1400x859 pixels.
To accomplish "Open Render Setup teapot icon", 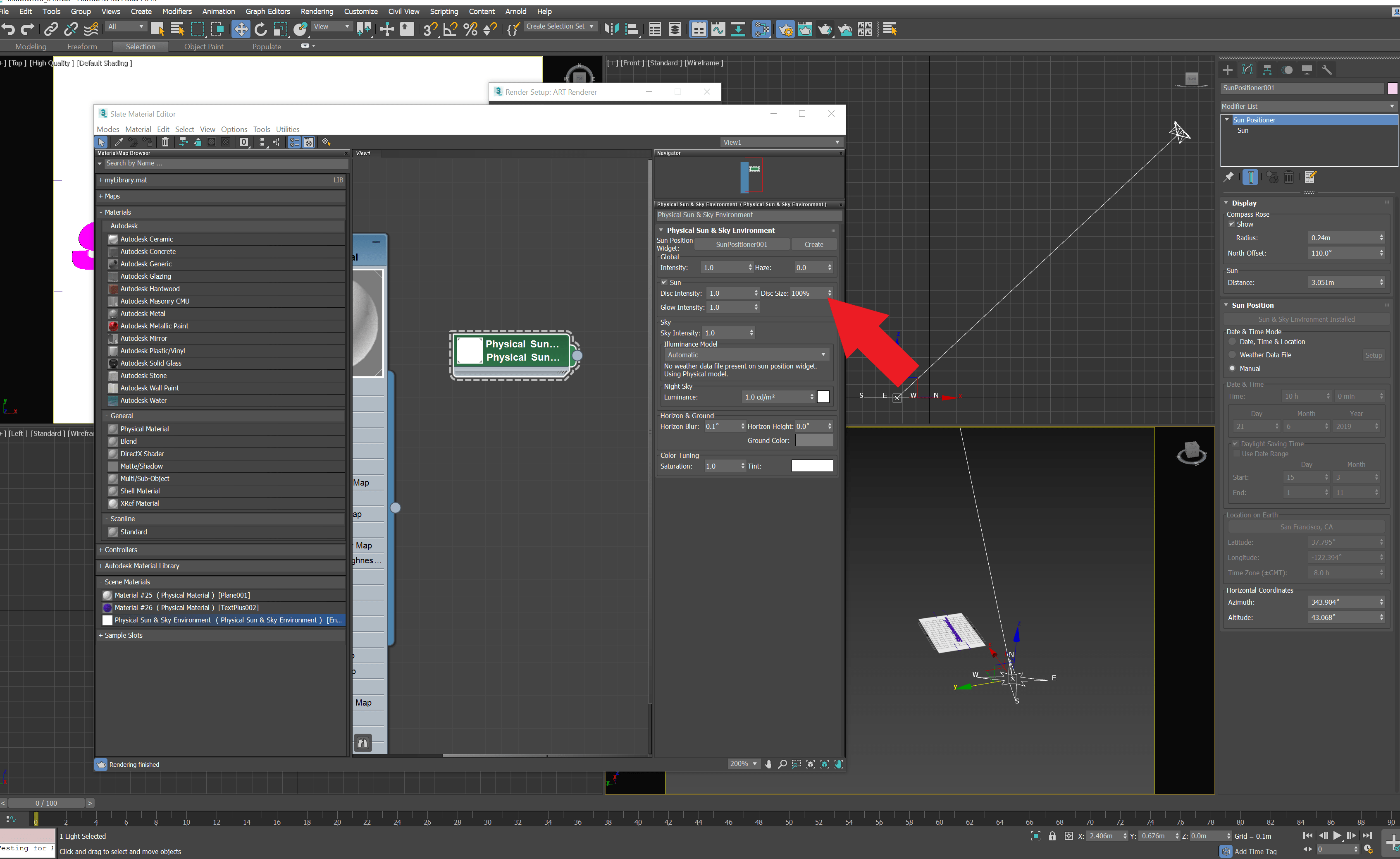I will pos(785,29).
